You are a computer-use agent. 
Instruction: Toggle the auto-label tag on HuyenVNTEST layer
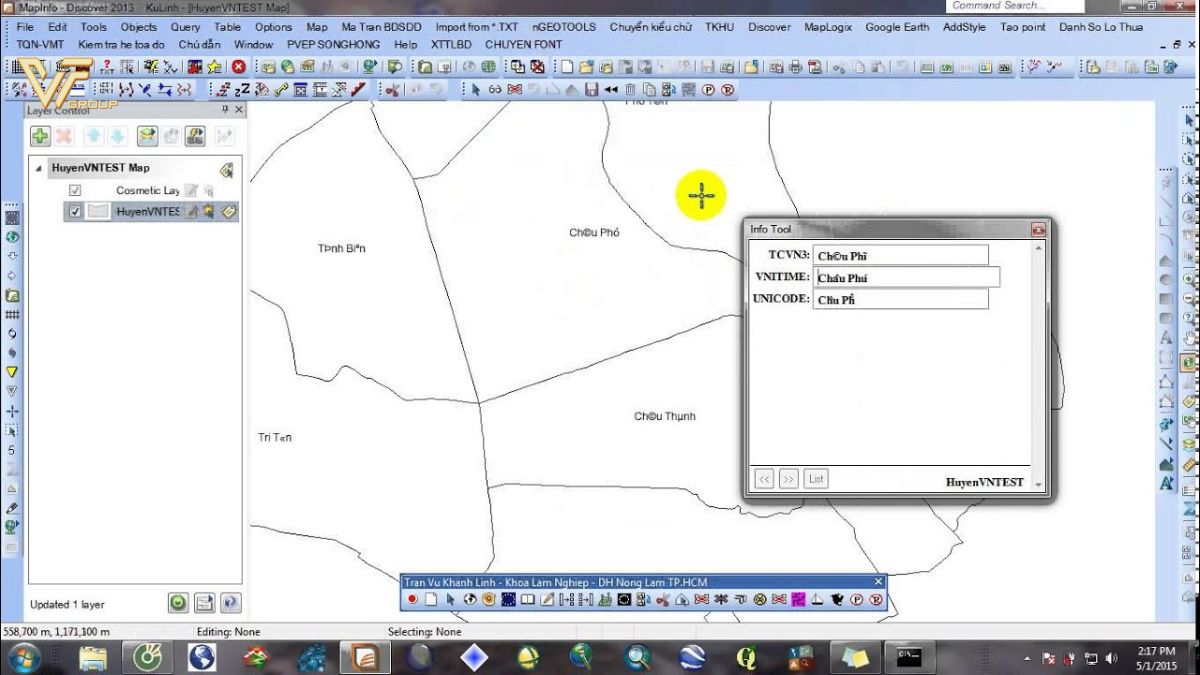pos(227,212)
